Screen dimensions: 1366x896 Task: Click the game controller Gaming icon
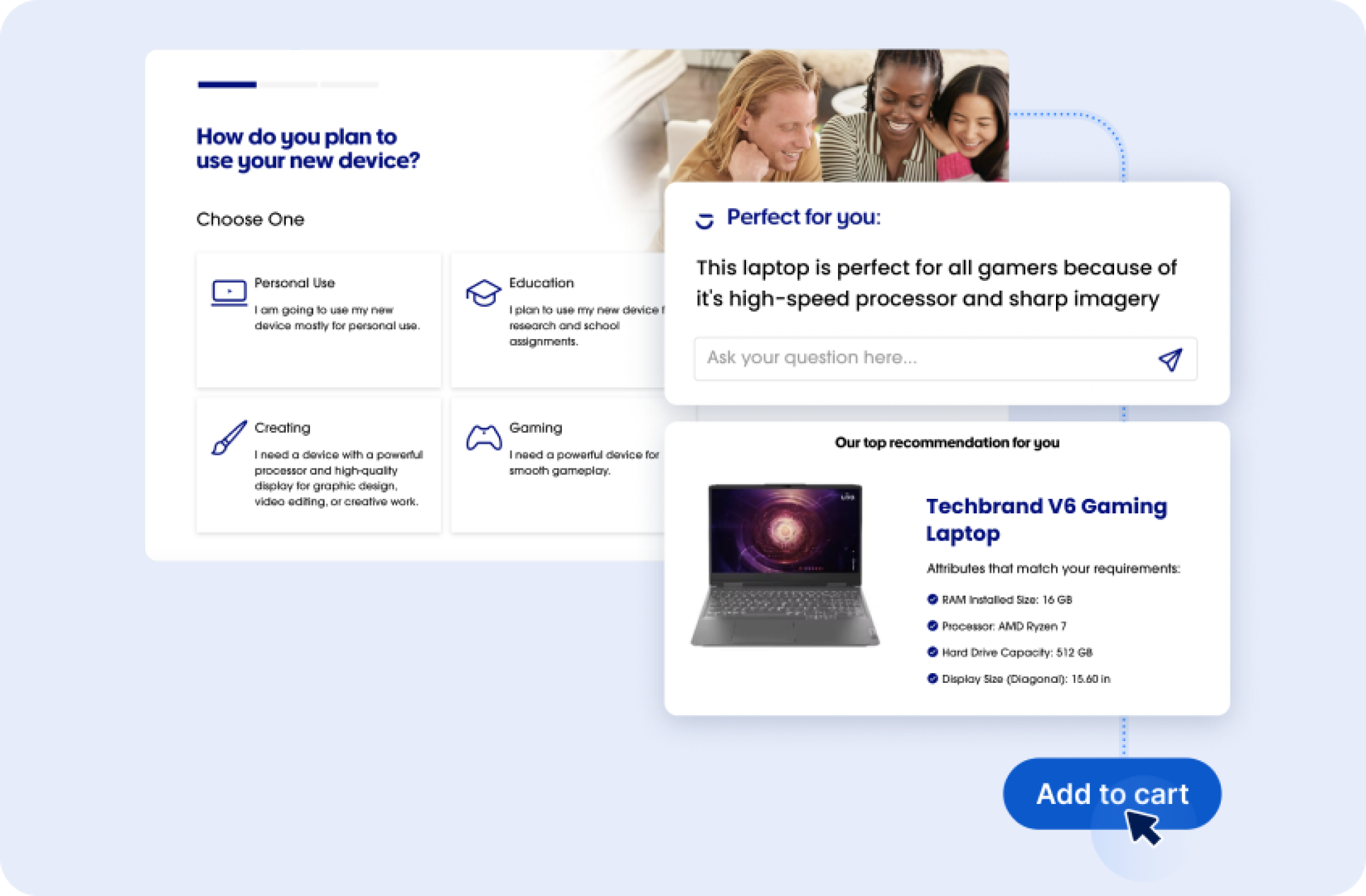[x=483, y=438]
